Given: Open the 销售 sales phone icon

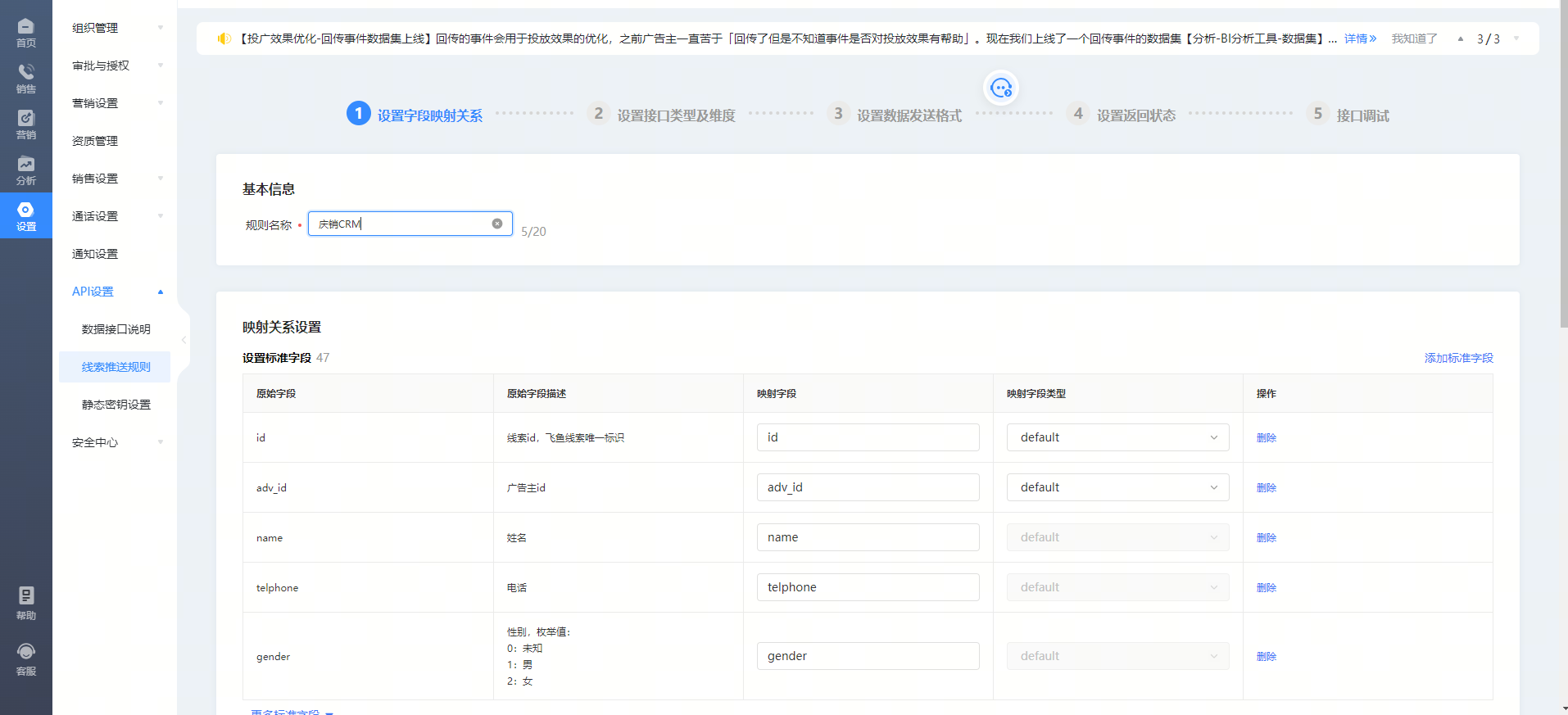Looking at the screenshot, I should tap(25, 78).
